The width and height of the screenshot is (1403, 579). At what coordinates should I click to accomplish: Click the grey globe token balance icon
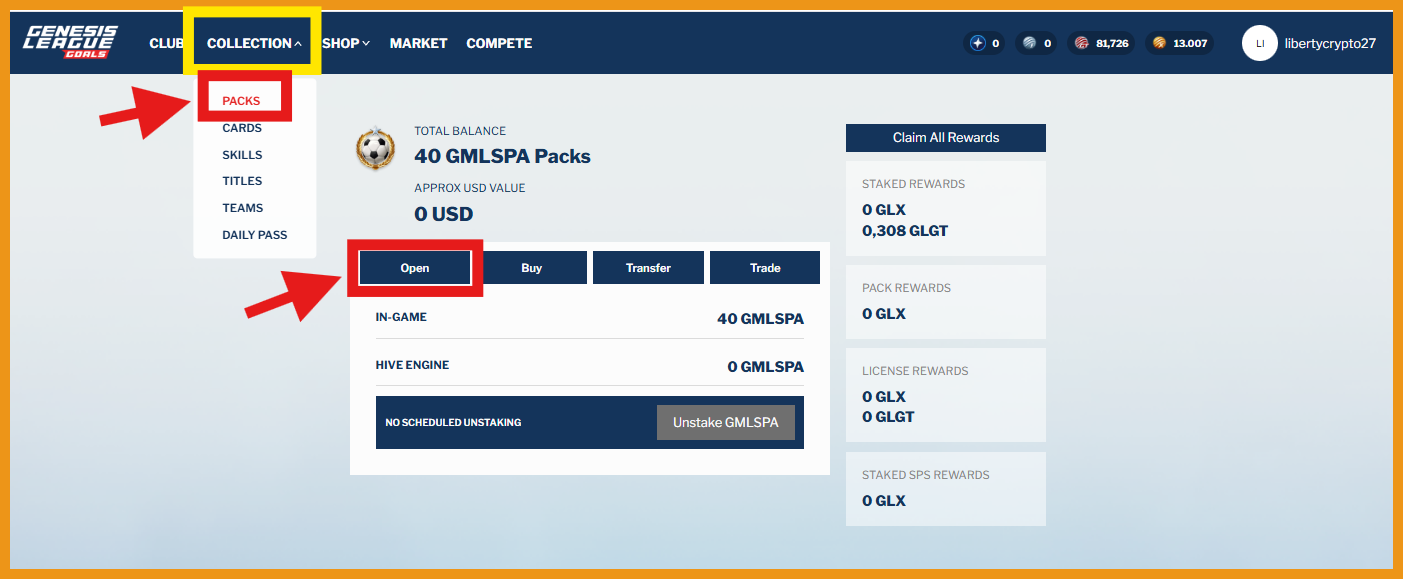[1030, 43]
